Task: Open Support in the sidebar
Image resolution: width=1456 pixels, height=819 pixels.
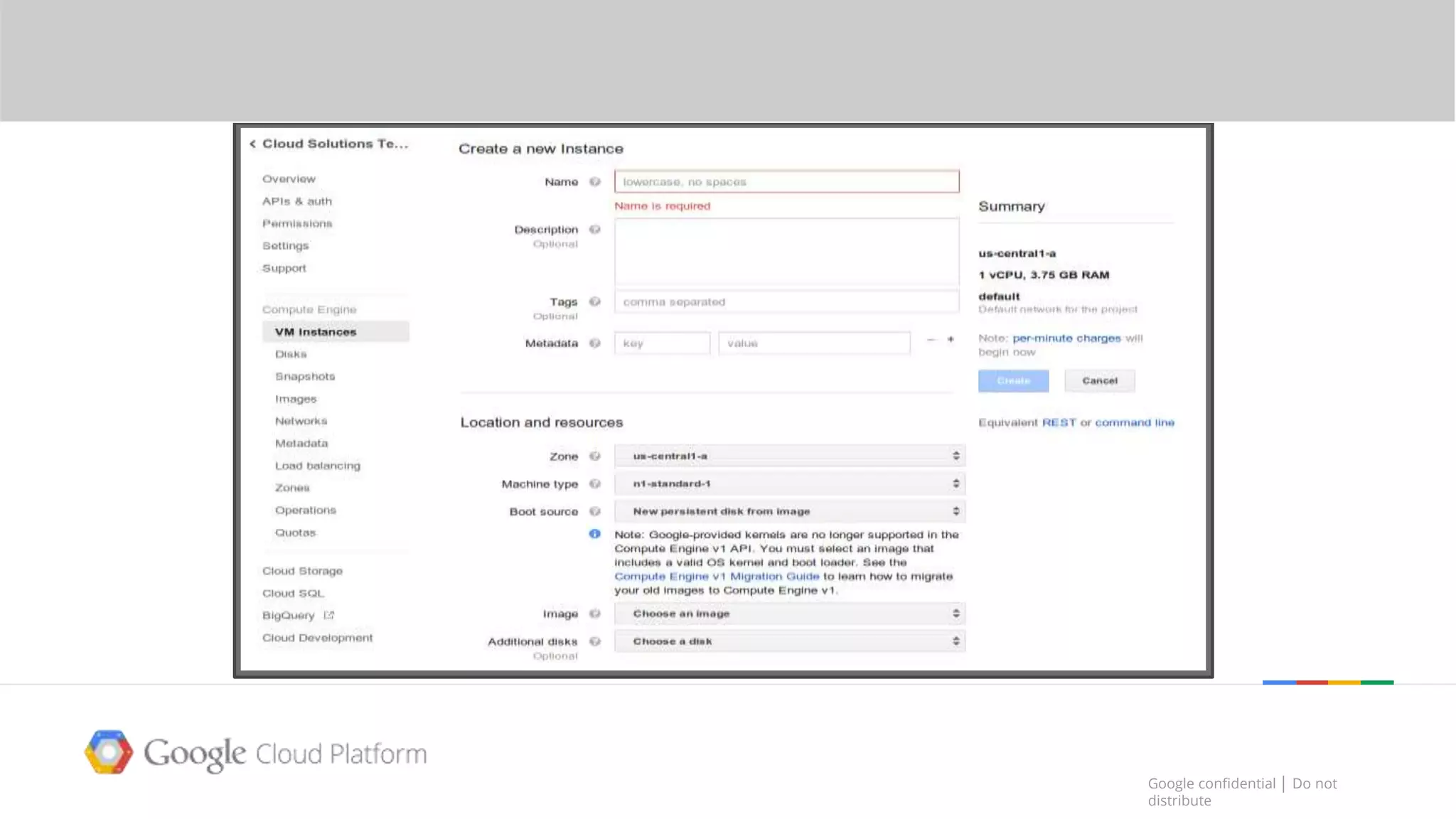Action: pyautogui.click(x=284, y=269)
